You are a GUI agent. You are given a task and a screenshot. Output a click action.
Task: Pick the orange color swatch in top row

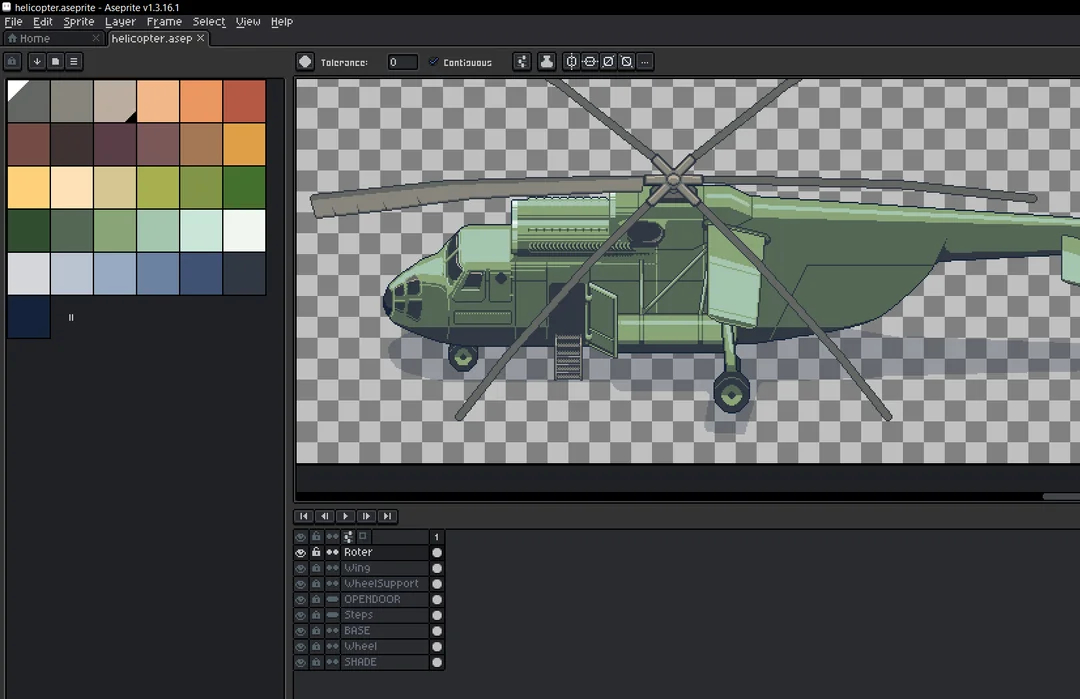pyautogui.click(x=201, y=101)
